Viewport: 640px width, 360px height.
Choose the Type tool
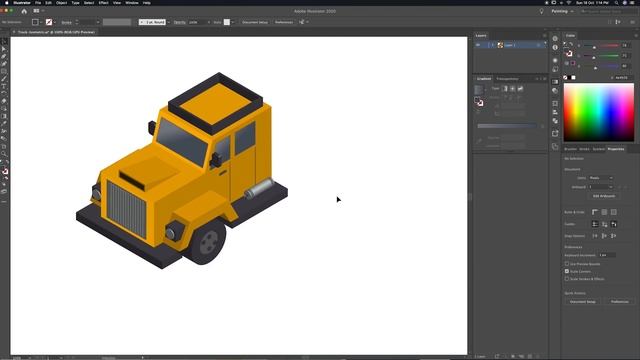click(x=4, y=86)
